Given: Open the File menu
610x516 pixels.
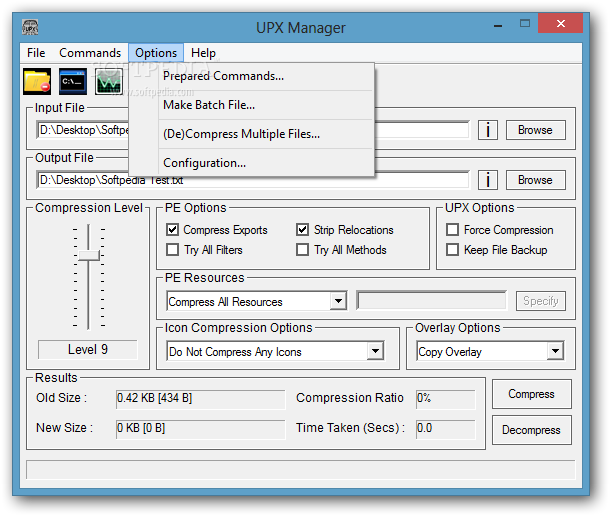Looking at the screenshot, I should (x=36, y=53).
